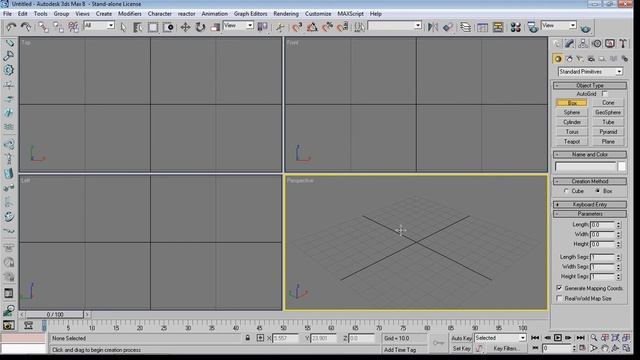Click the Pyramid primitive button
The height and width of the screenshot is (360, 640).
(x=608, y=132)
